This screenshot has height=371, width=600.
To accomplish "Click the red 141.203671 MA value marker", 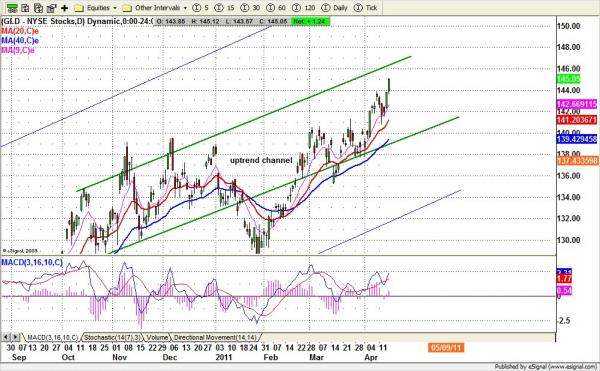I will [577, 120].
